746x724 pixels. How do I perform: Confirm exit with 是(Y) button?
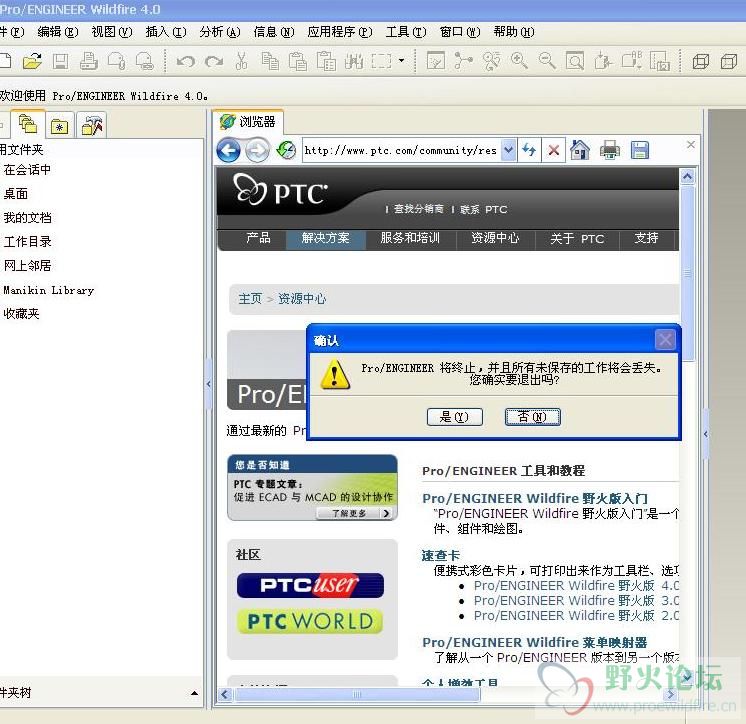(x=454, y=417)
